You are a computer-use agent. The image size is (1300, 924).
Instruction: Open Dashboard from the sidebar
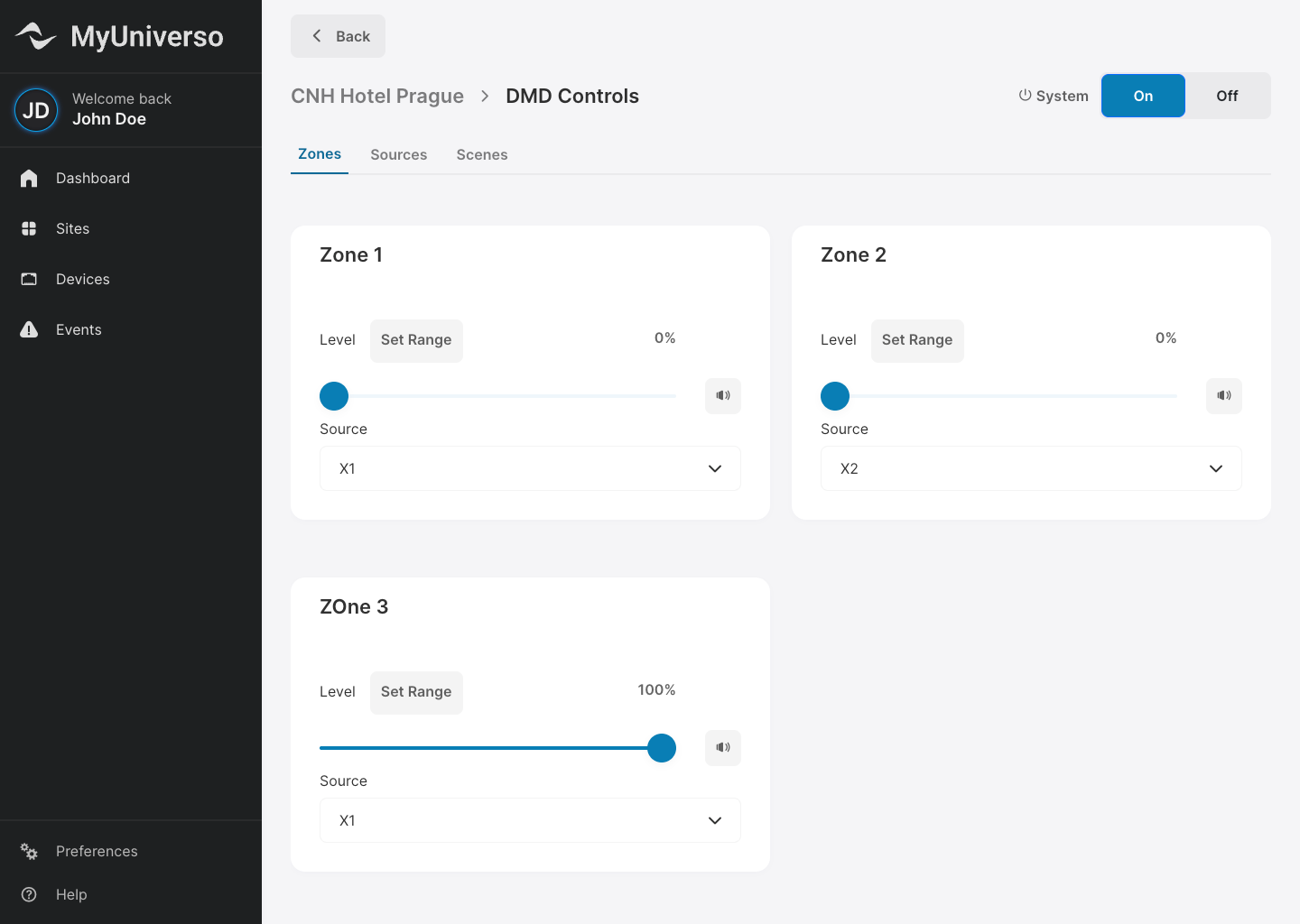(131, 178)
